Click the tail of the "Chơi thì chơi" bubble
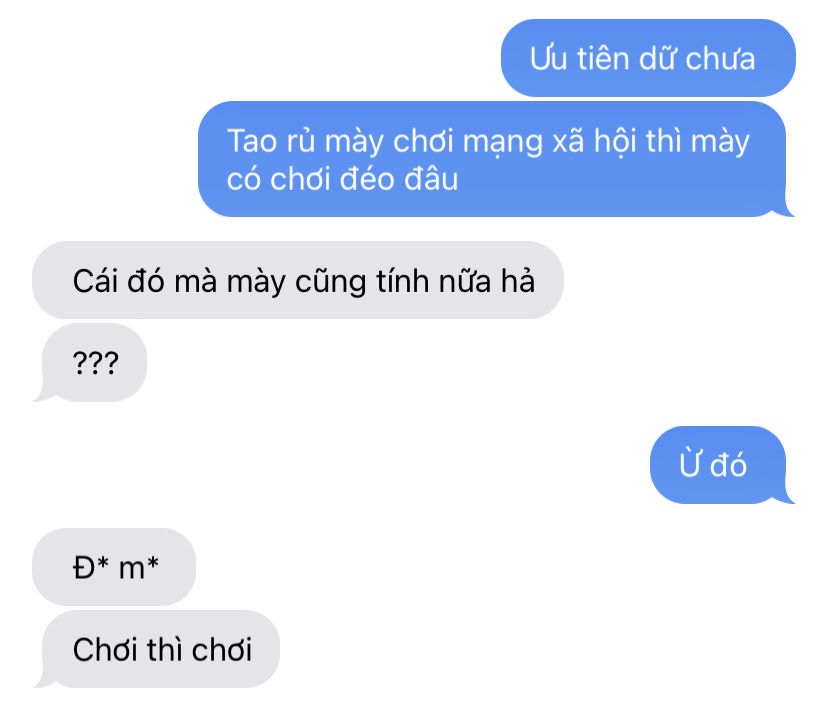This screenshot has height=704, width=828. tap(41, 681)
